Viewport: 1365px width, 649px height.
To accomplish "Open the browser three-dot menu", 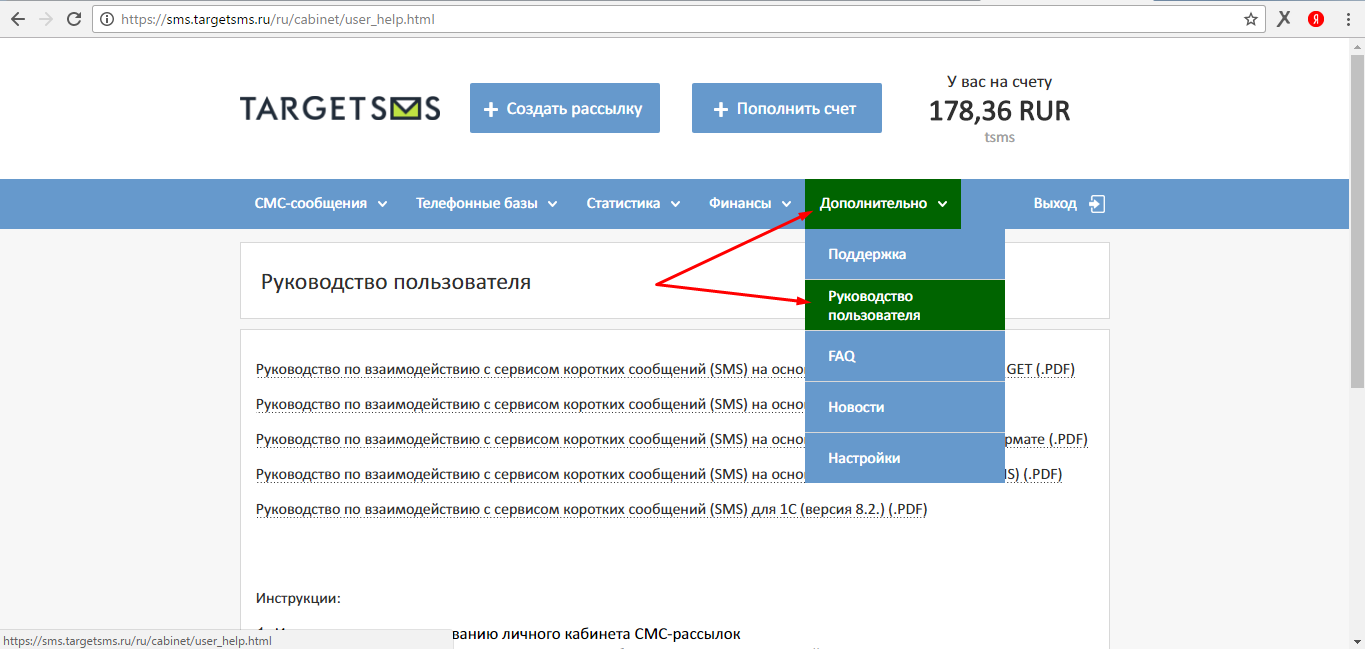I will click(x=1347, y=19).
